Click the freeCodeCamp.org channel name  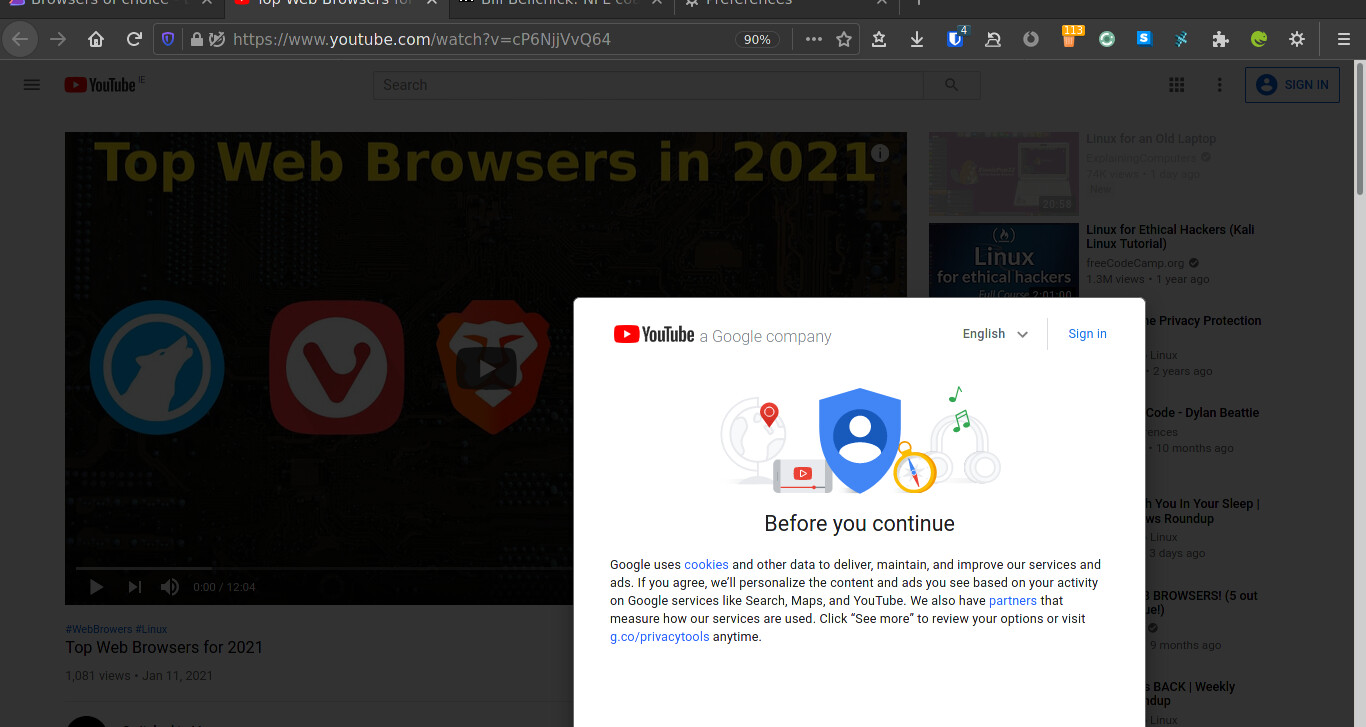pyautogui.click(x=1135, y=264)
